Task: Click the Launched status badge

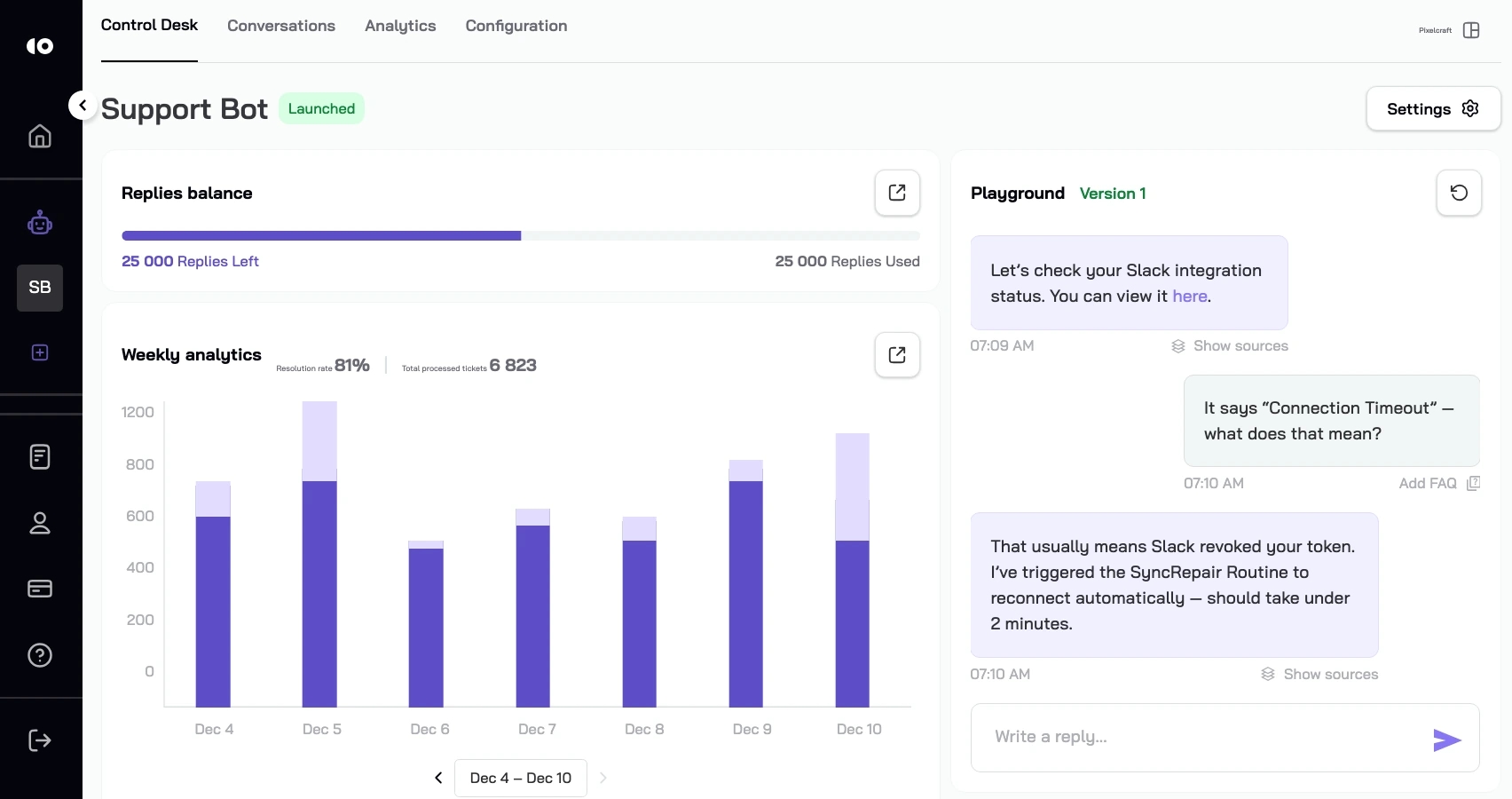Action: [x=321, y=108]
